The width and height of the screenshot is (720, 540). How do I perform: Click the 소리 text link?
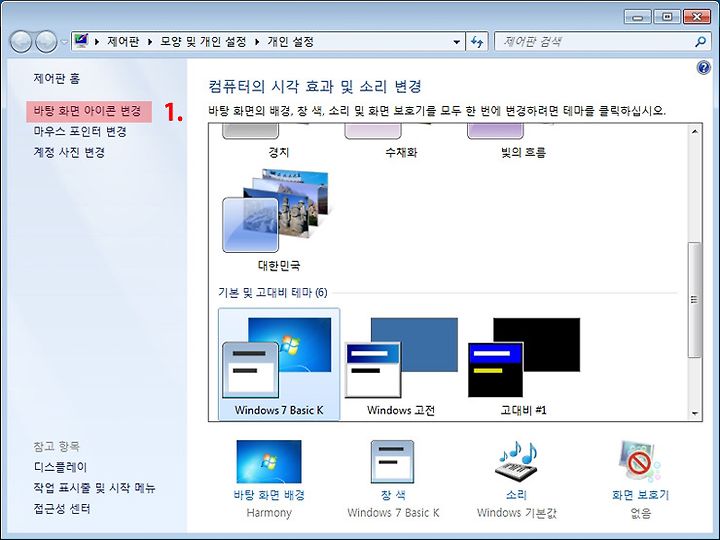pyautogui.click(x=516, y=495)
